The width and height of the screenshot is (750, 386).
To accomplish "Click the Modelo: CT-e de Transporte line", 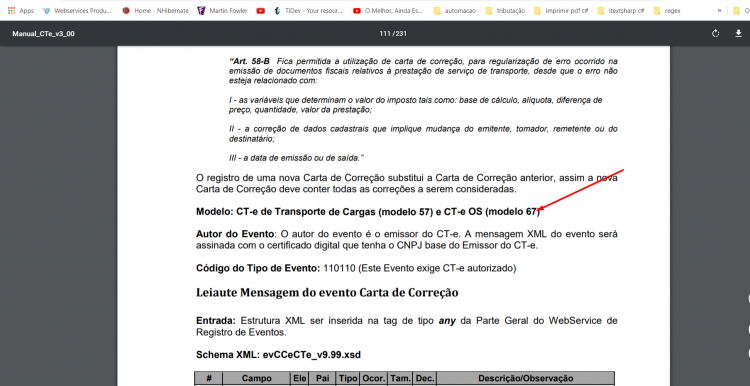I will click(x=368, y=212).
